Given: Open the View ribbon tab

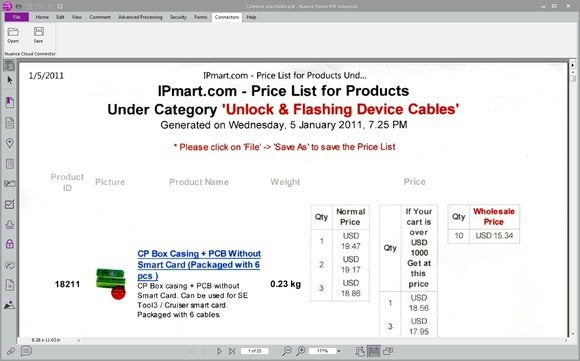Looking at the screenshot, I should [x=77, y=17].
